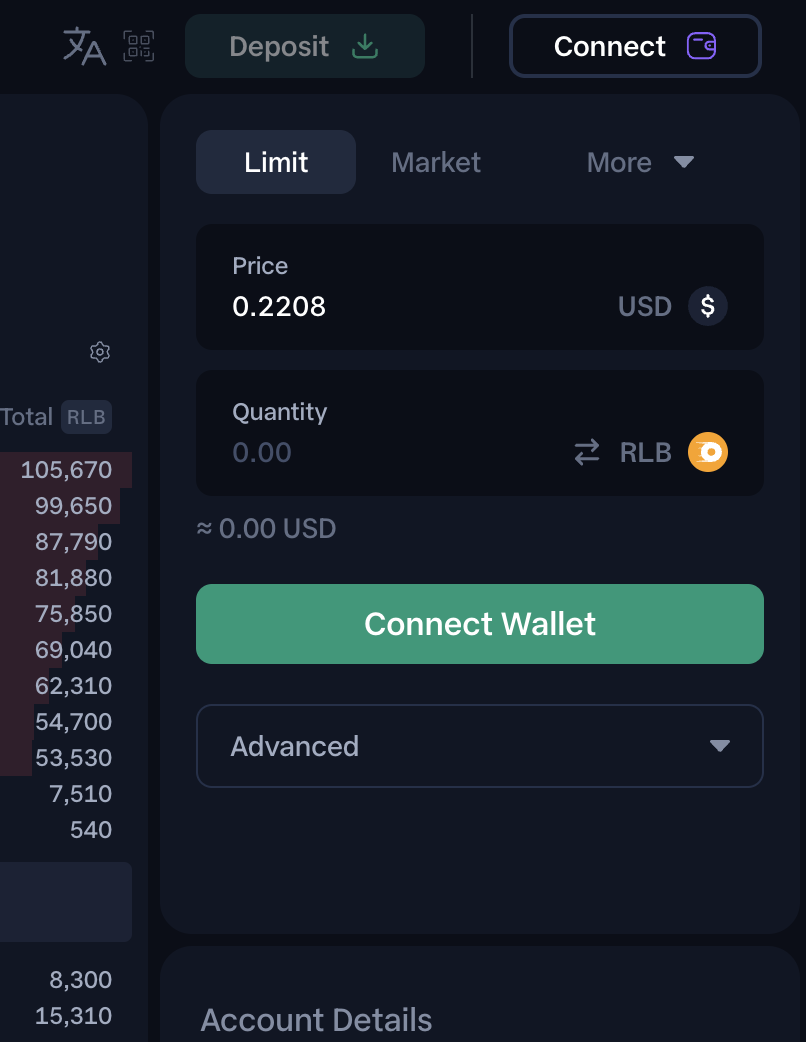The height and width of the screenshot is (1042, 806).
Task: Click the Deposit download arrow icon
Action: click(365, 46)
